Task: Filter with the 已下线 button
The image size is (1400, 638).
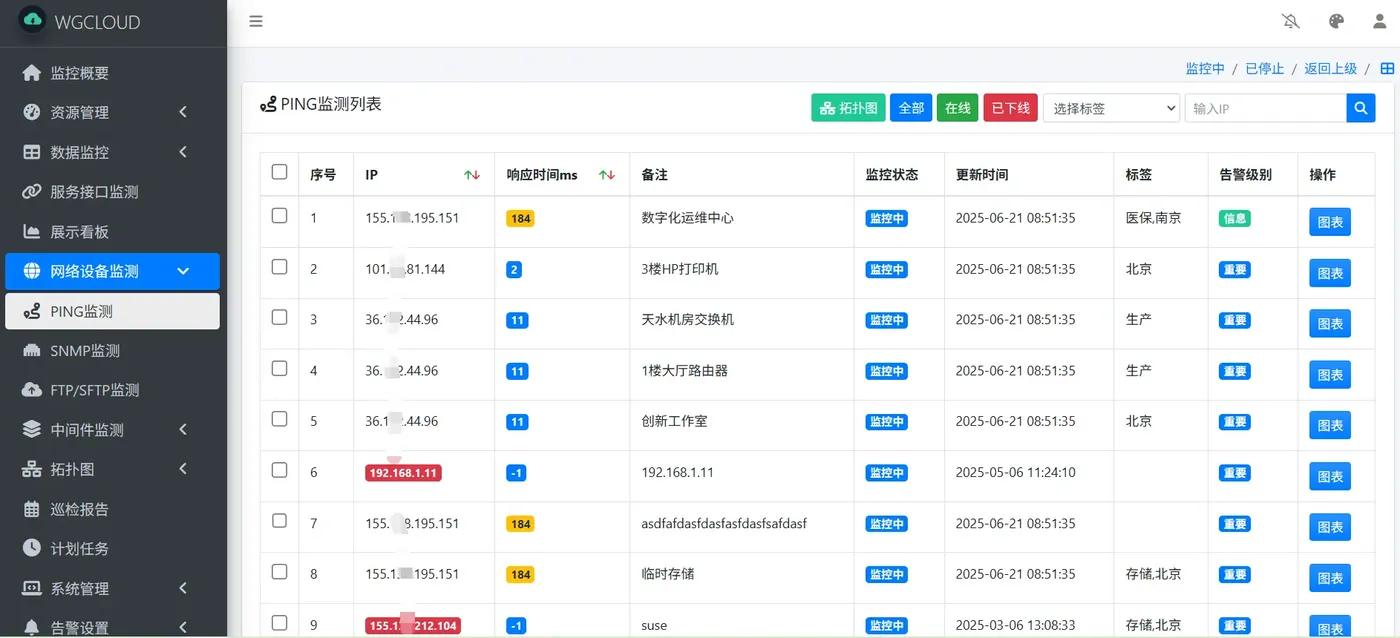Action: (x=1011, y=108)
